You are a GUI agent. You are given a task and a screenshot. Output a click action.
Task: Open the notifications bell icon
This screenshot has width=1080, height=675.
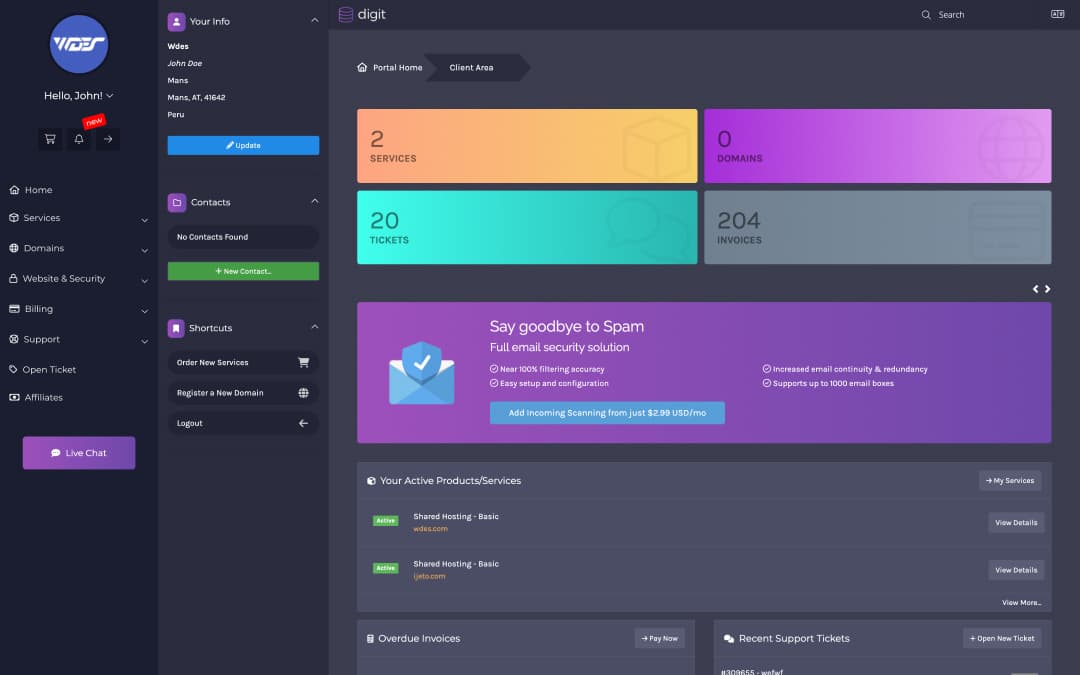pyautogui.click(x=79, y=139)
